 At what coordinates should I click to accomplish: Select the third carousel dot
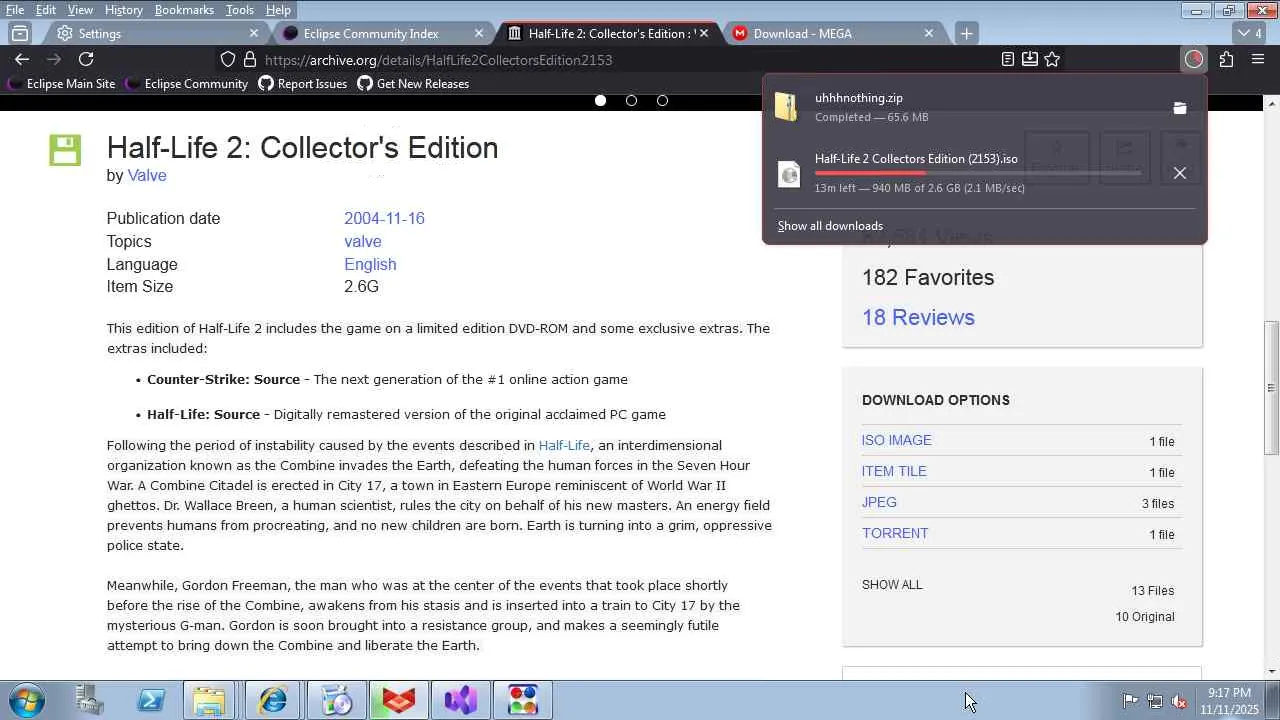662,100
